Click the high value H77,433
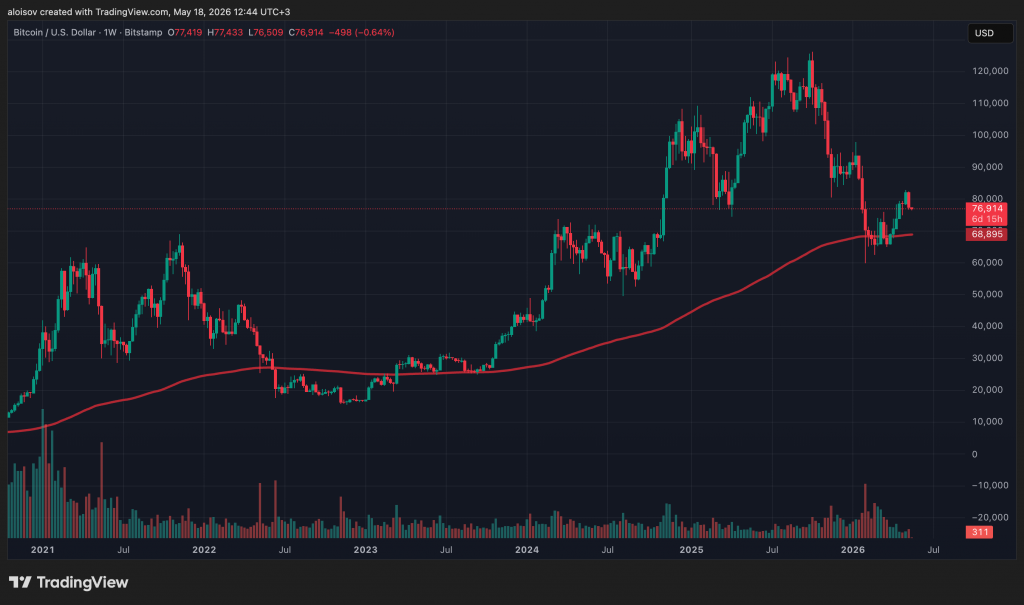The width and height of the screenshot is (1024, 605). (x=225, y=32)
